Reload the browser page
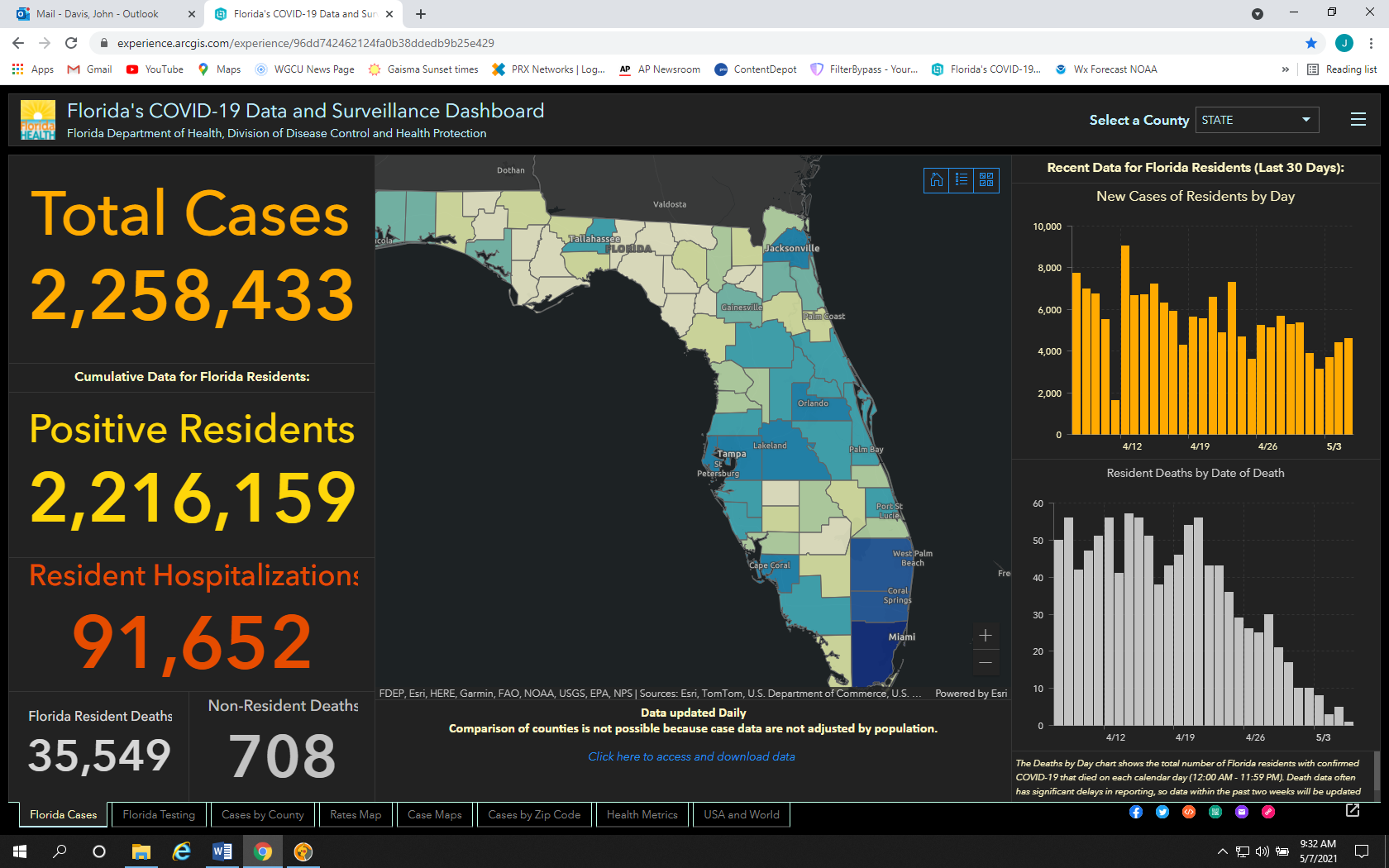This screenshot has width=1389, height=868. tap(71, 43)
